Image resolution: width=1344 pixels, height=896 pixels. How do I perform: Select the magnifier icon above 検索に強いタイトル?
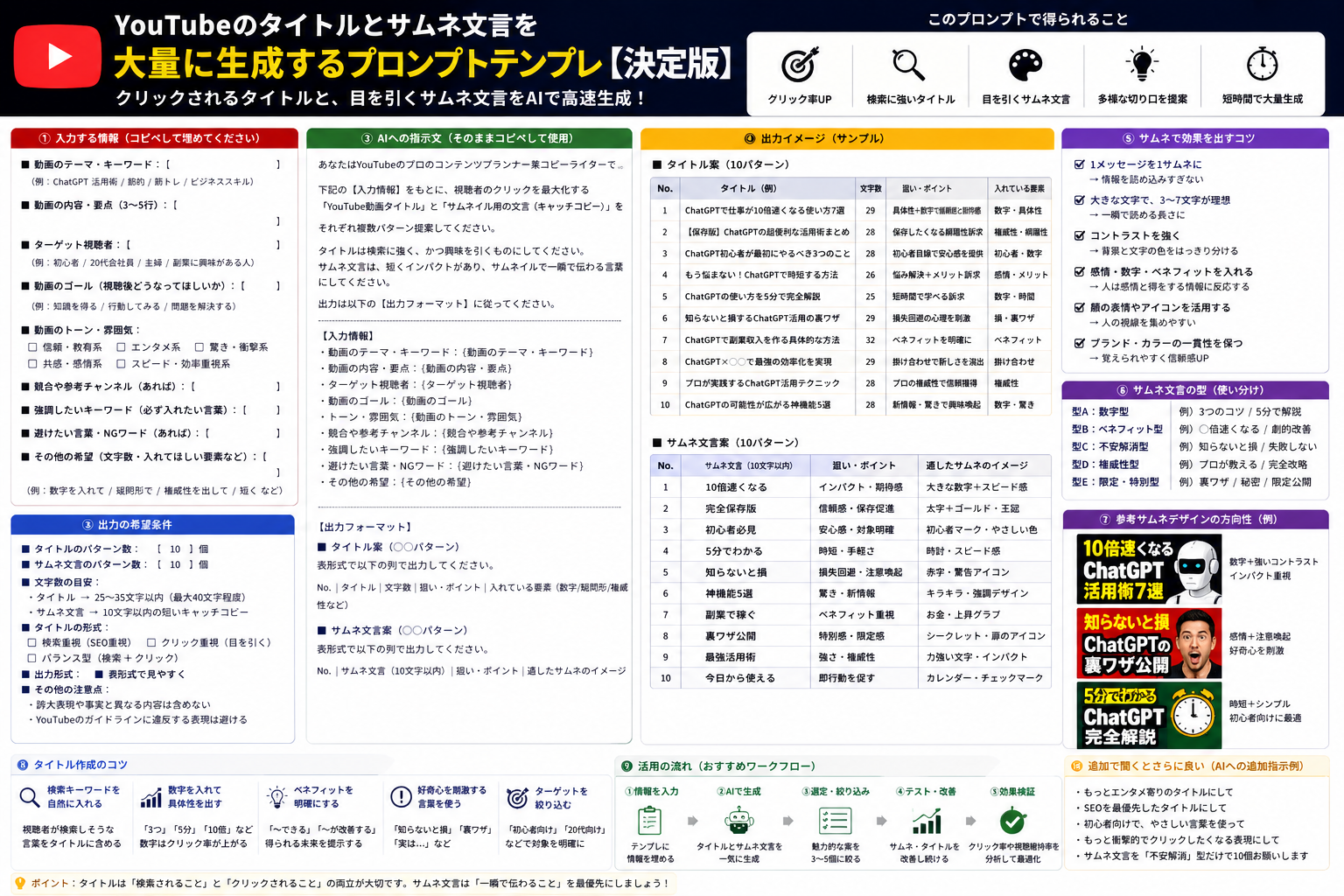click(908, 65)
